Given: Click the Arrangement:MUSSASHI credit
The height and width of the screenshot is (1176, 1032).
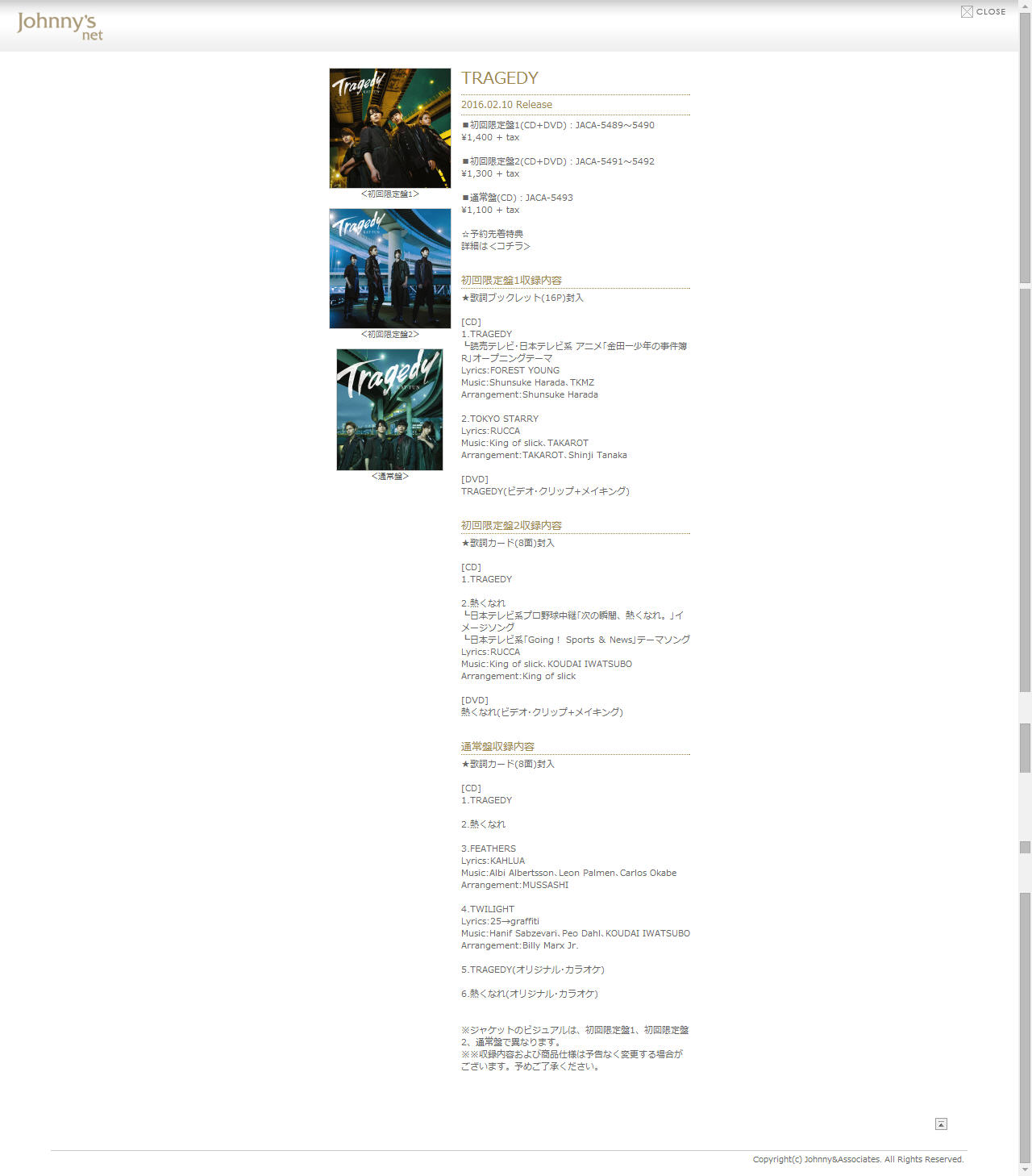Looking at the screenshot, I should [514, 885].
